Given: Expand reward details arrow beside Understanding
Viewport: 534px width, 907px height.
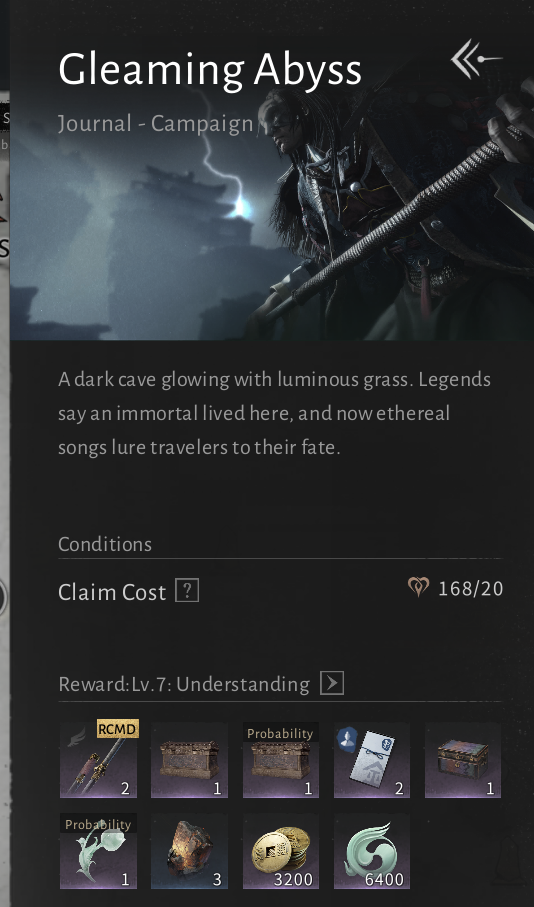Looking at the screenshot, I should point(332,683).
